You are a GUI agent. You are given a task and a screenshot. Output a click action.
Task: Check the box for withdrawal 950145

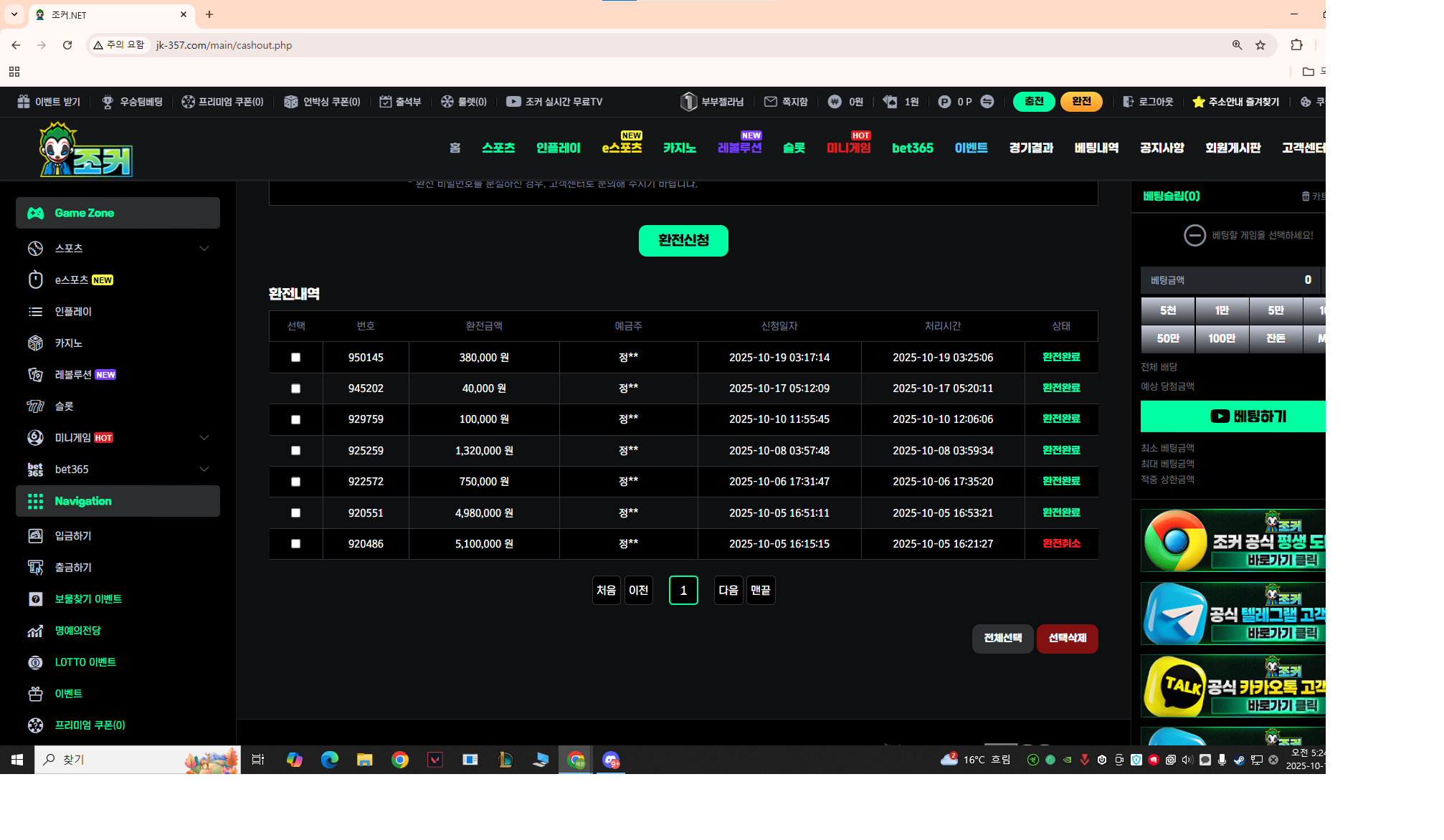(x=295, y=358)
